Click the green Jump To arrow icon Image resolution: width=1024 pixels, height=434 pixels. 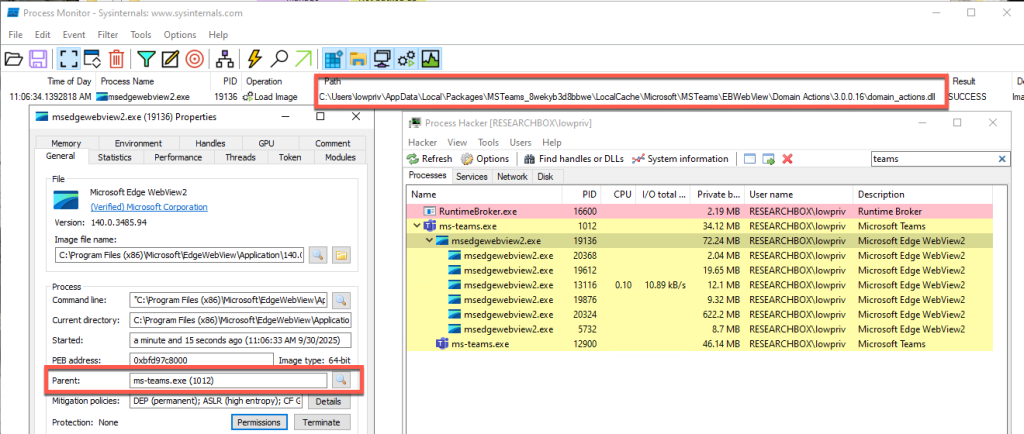point(302,59)
